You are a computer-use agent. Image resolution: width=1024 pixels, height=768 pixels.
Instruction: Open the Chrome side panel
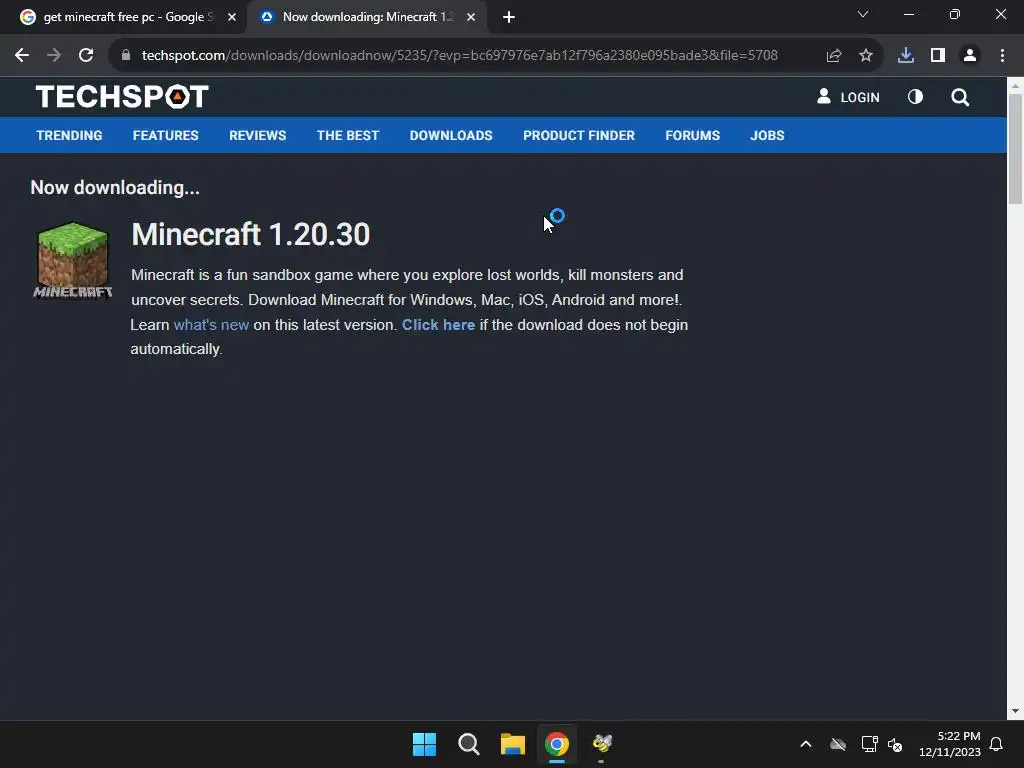coord(938,56)
